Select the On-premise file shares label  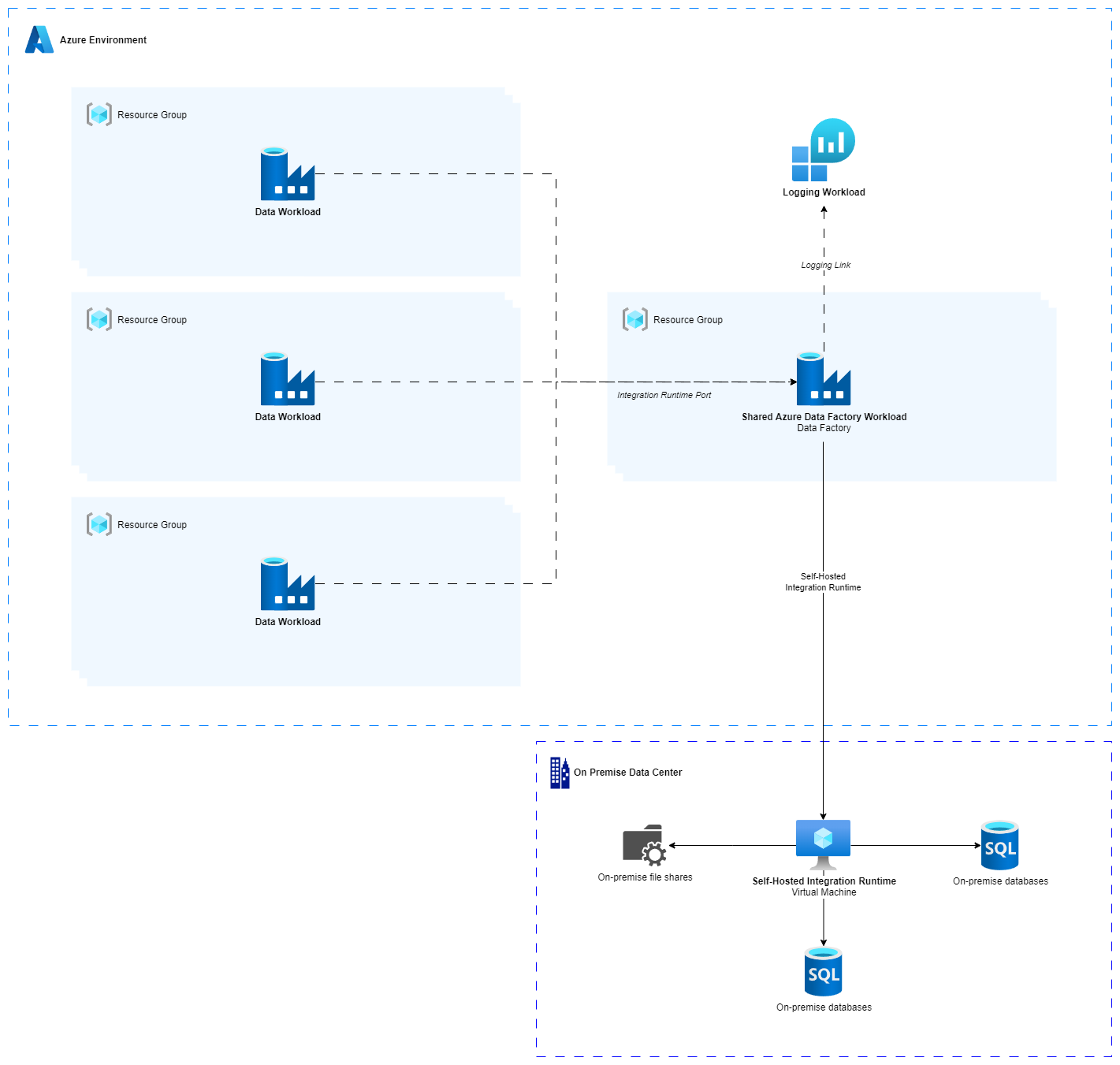pos(646,877)
